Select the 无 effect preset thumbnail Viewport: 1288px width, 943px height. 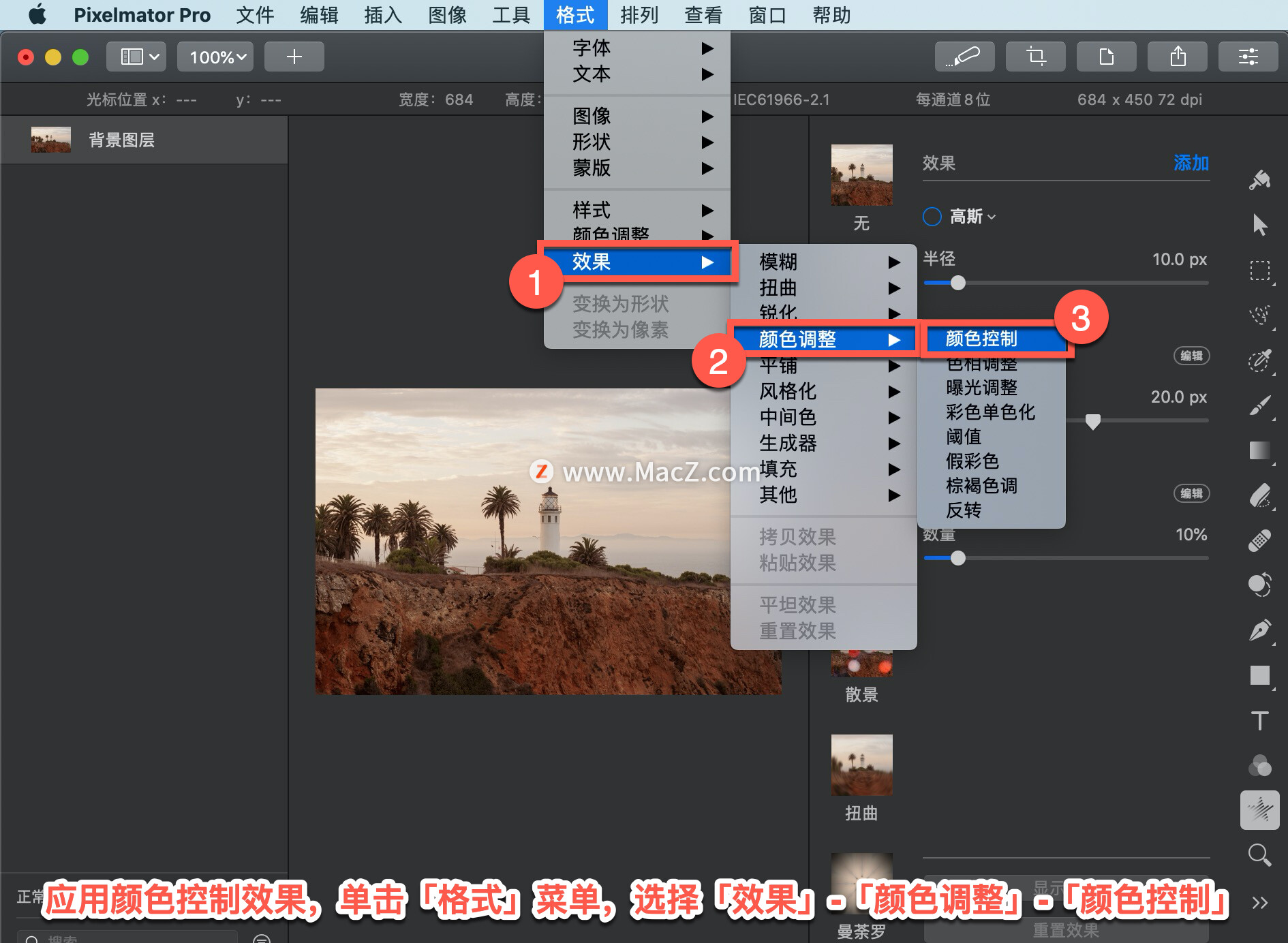861,175
